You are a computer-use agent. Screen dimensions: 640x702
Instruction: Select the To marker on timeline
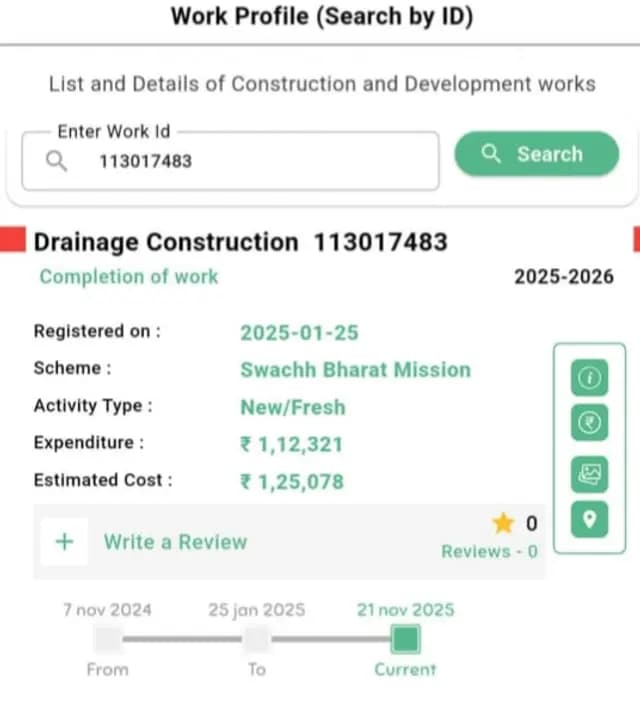point(257,639)
